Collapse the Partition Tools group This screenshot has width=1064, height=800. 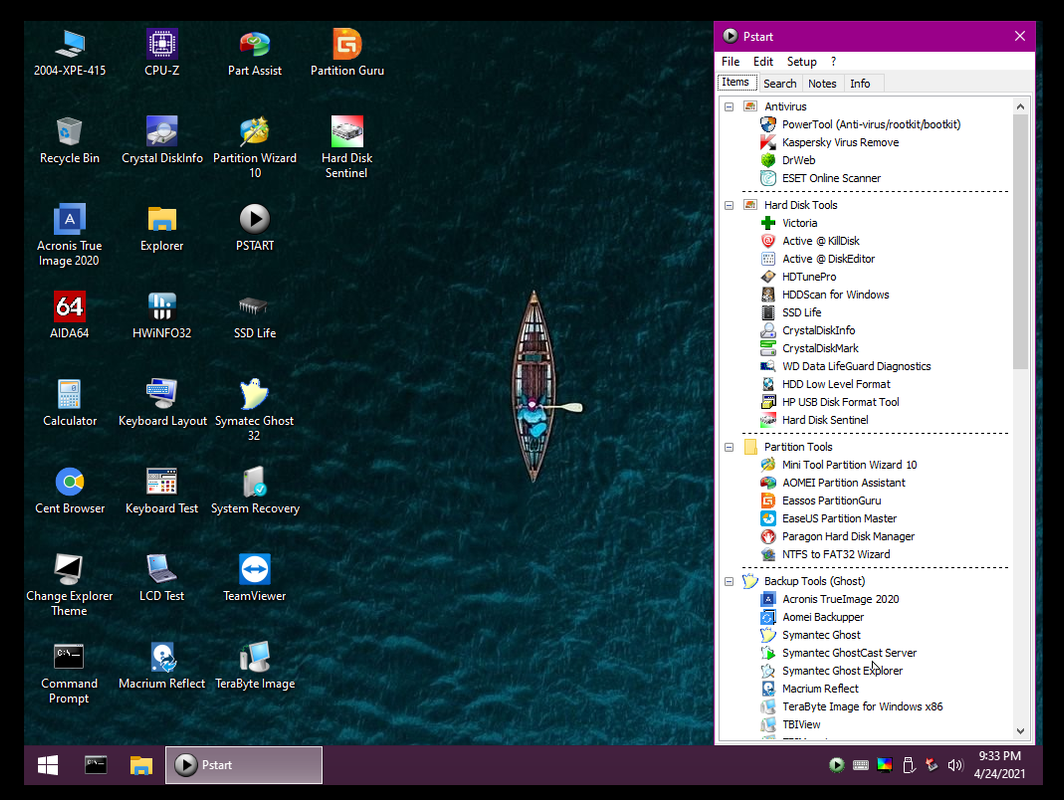click(729, 447)
